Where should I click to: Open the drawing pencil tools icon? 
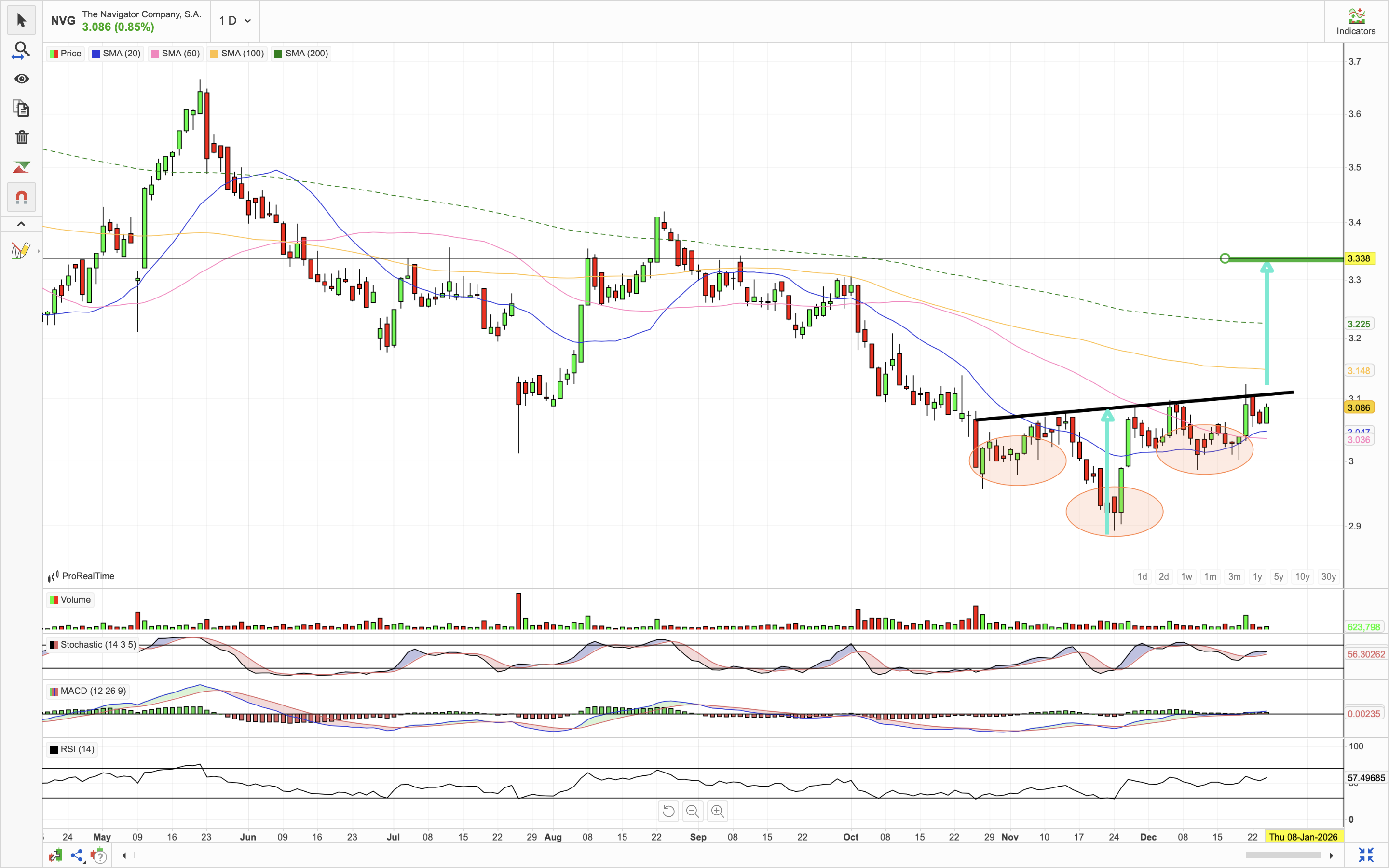[x=20, y=251]
